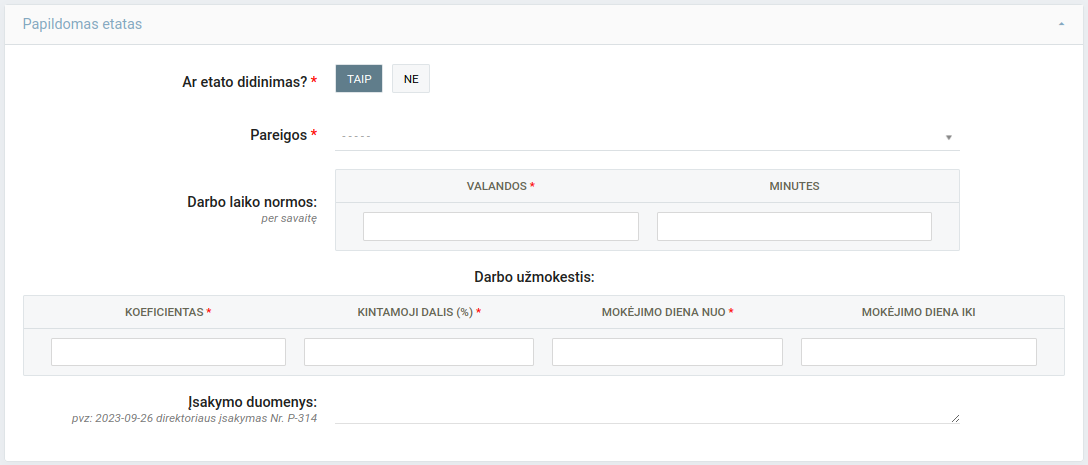Screen dimensions: 1088x465
Task: Click the Koeficientas input box
Action: [x=168, y=352]
